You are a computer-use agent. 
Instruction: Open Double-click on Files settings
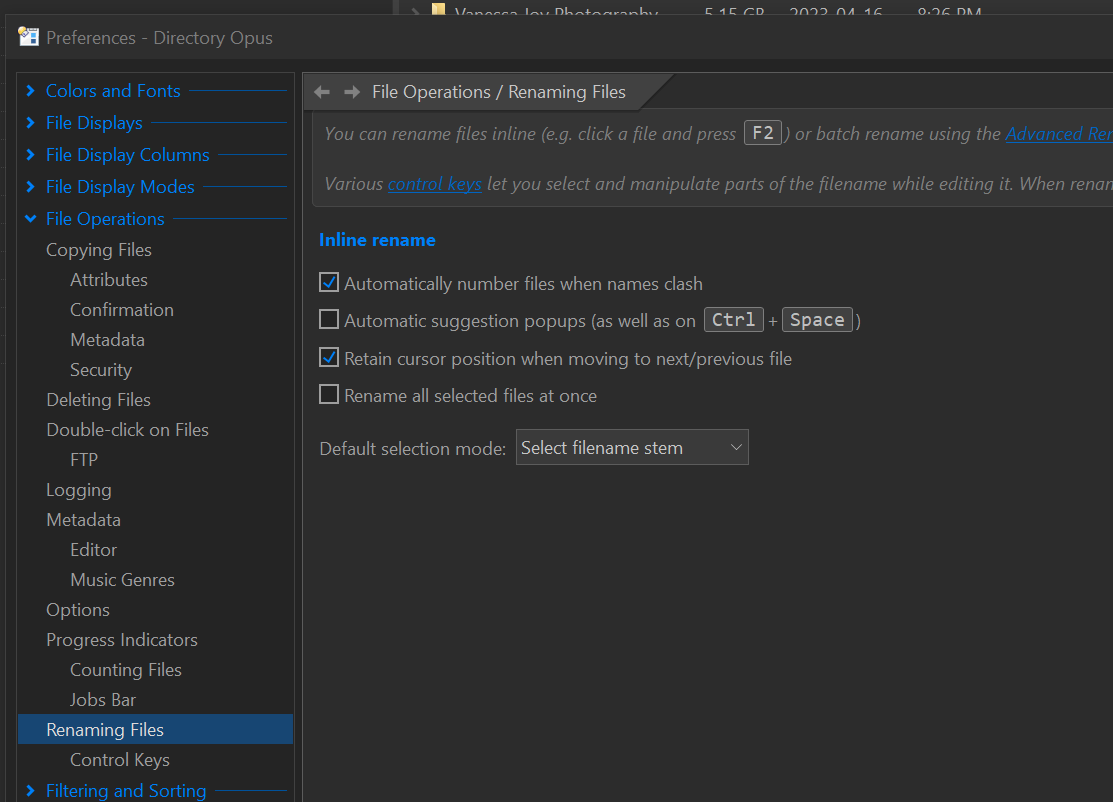[x=127, y=429]
